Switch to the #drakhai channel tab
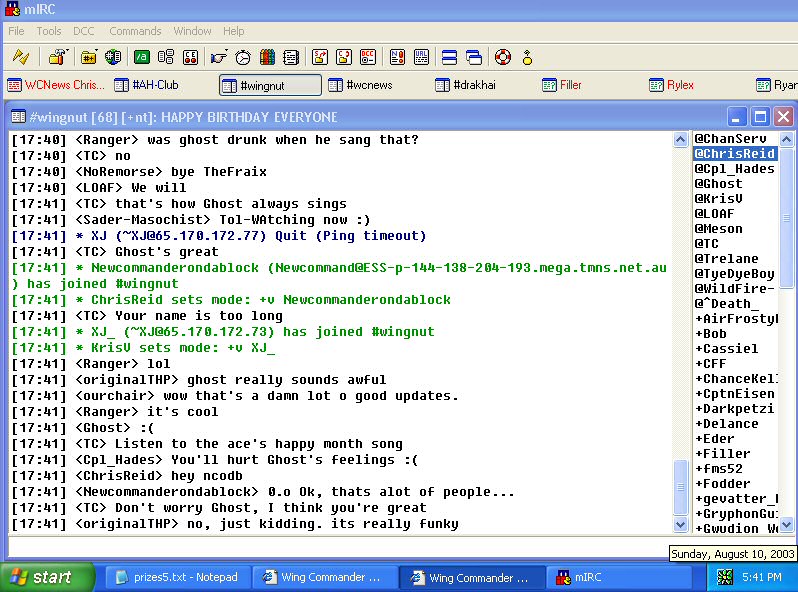This screenshot has width=798, height=592. coord(472,85)
